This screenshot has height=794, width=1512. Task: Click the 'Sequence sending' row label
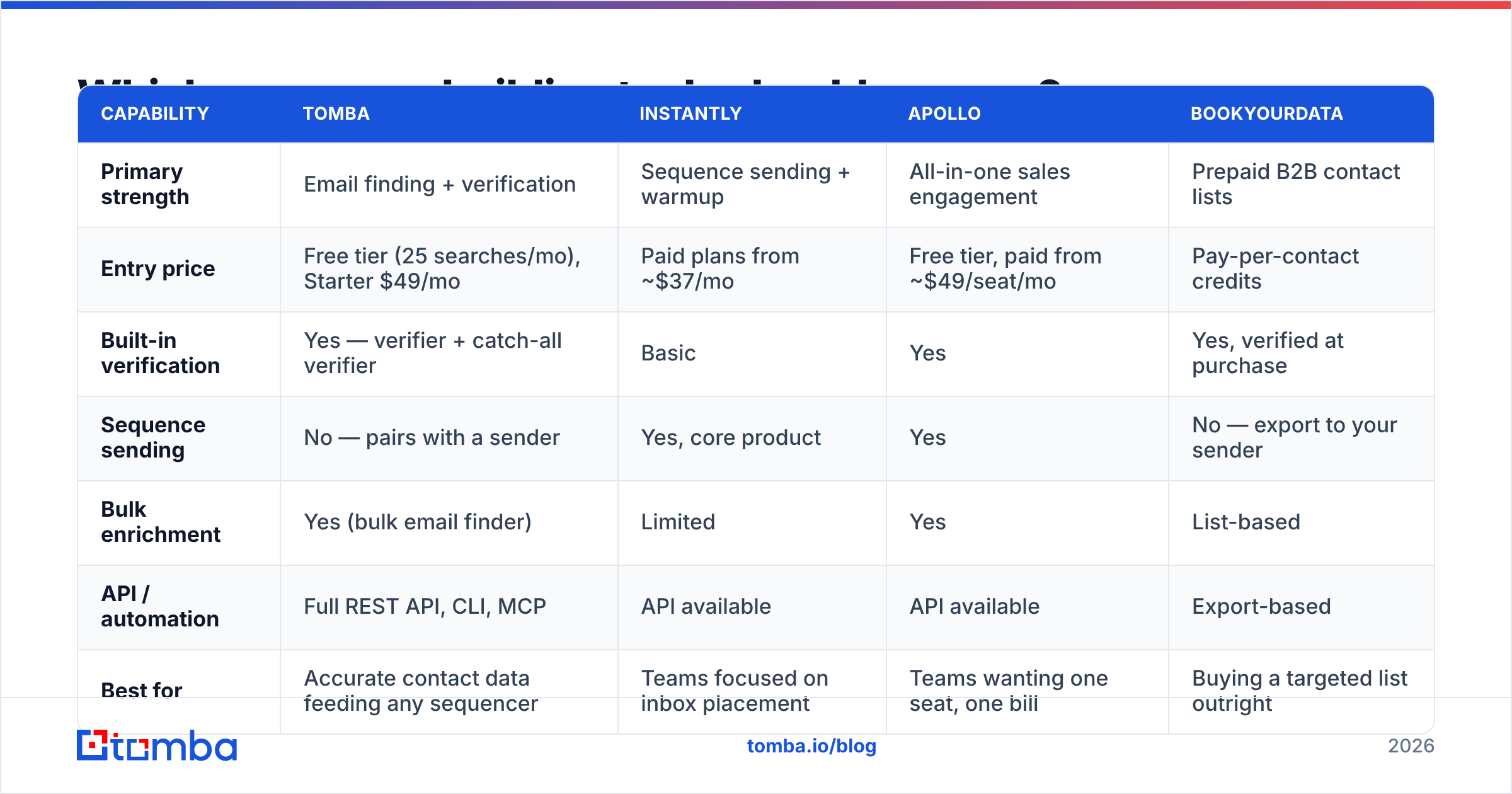pyautogui.click(x=153, y=437)
